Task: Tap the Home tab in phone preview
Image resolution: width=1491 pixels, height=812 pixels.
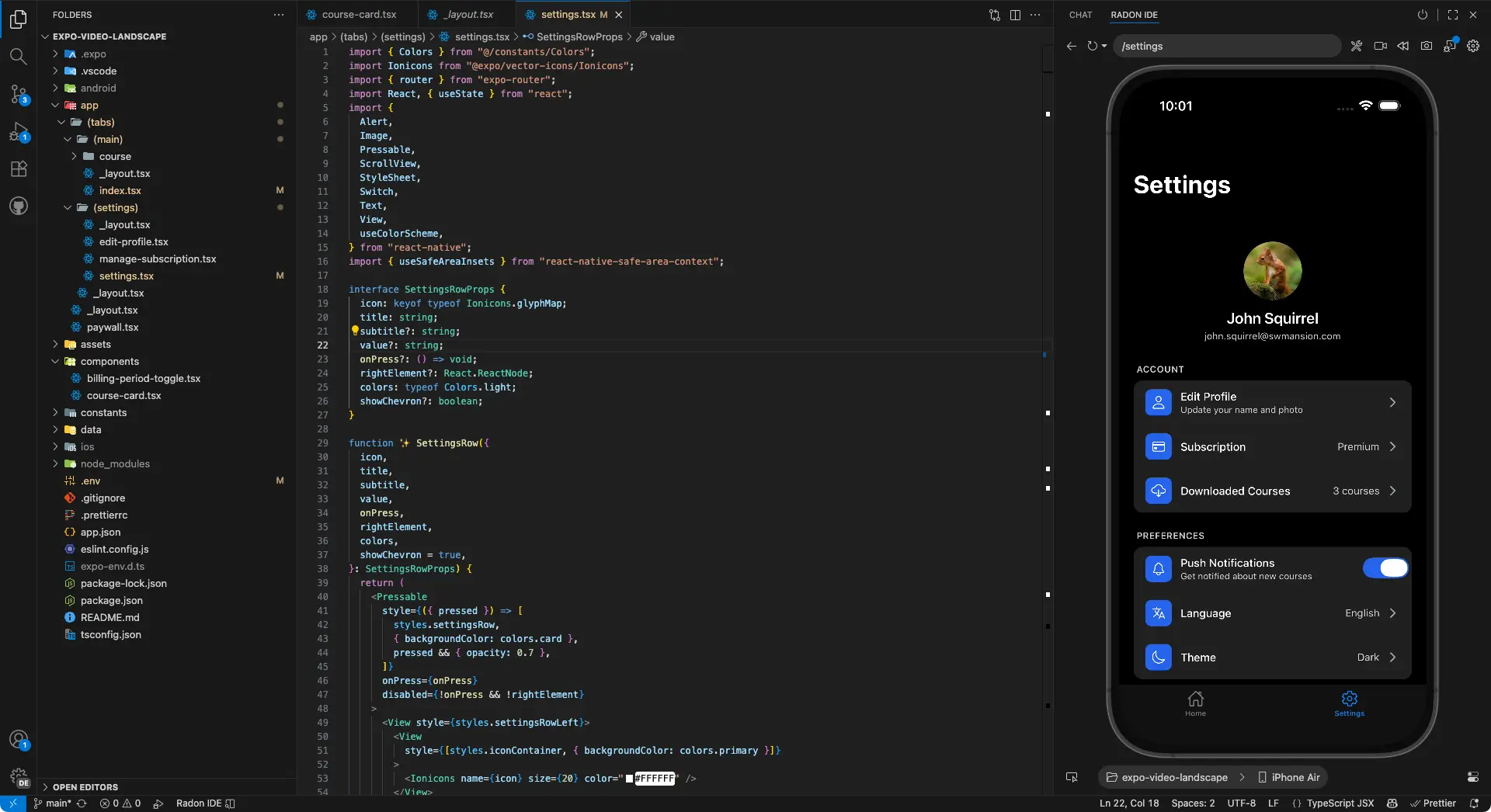Action: tap(1195, 703)
